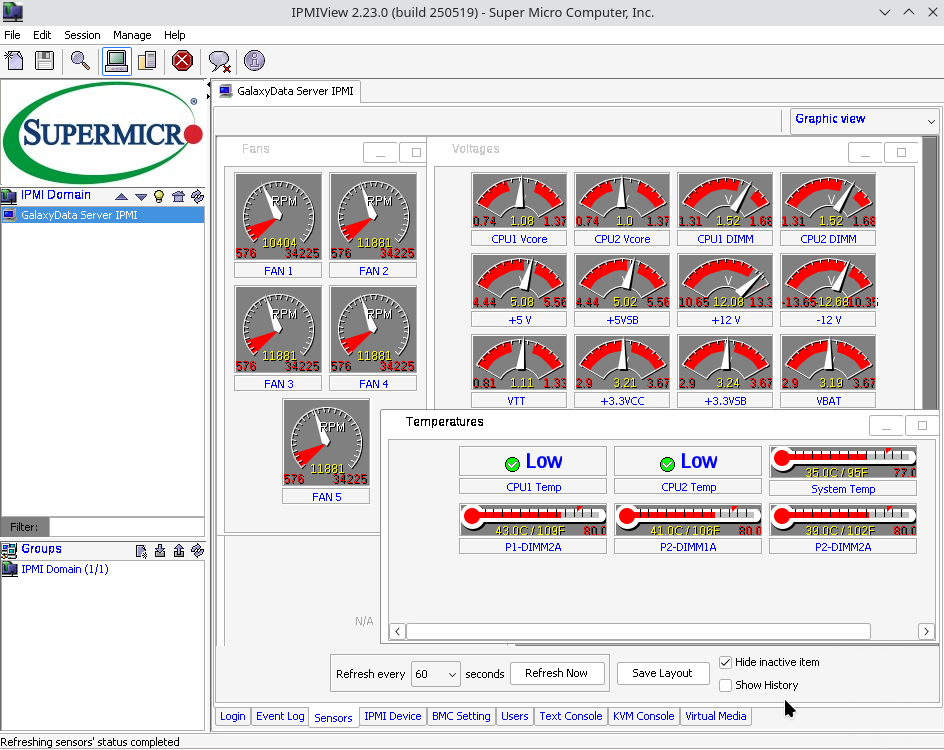Select GalaxyData Server IPMI in domain tree
Viewport: 944px width, 750px height.
102,215
